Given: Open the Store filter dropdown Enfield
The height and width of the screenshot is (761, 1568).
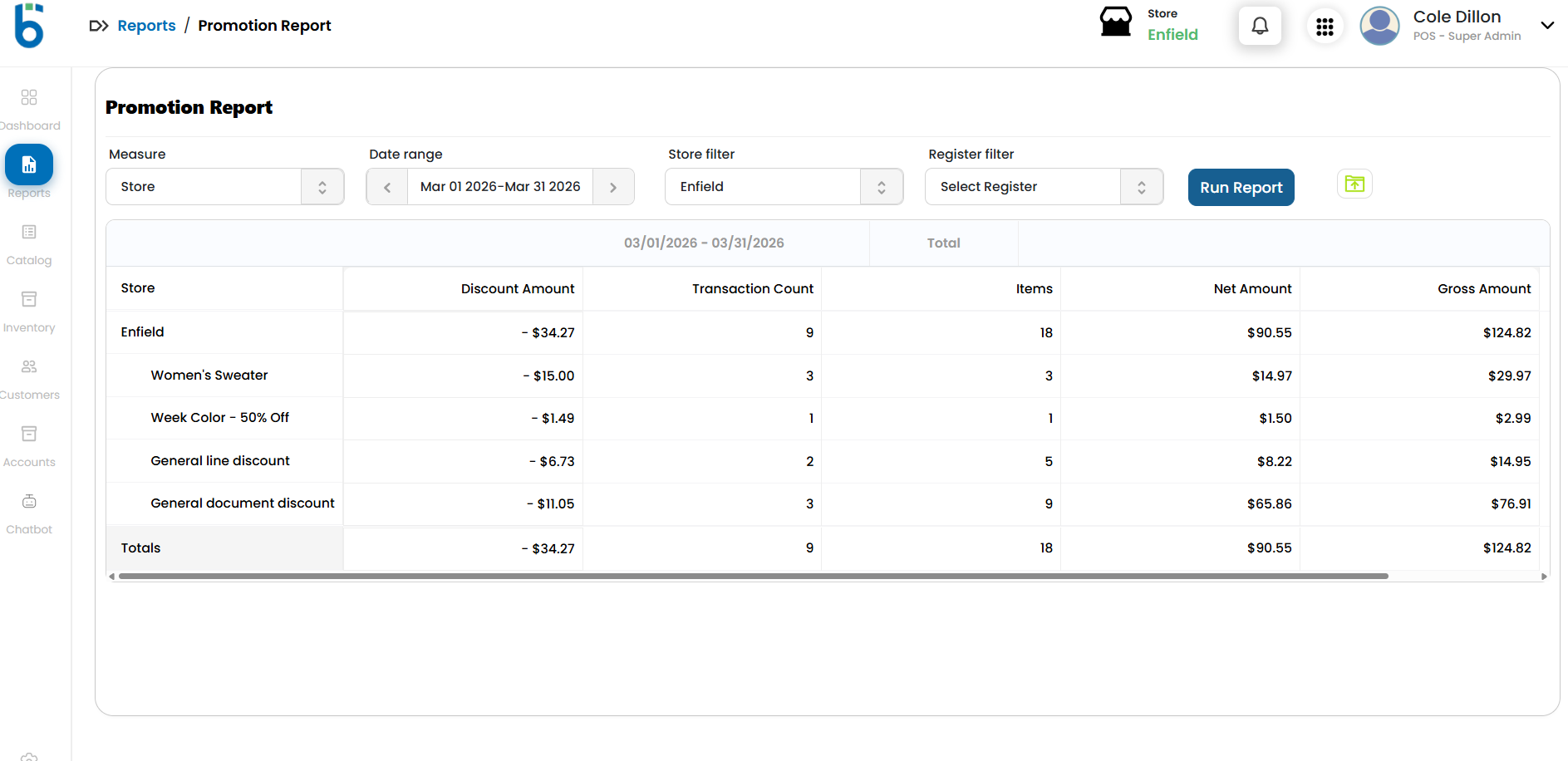Looking at the screenshot, I should [x=784, y=187].
